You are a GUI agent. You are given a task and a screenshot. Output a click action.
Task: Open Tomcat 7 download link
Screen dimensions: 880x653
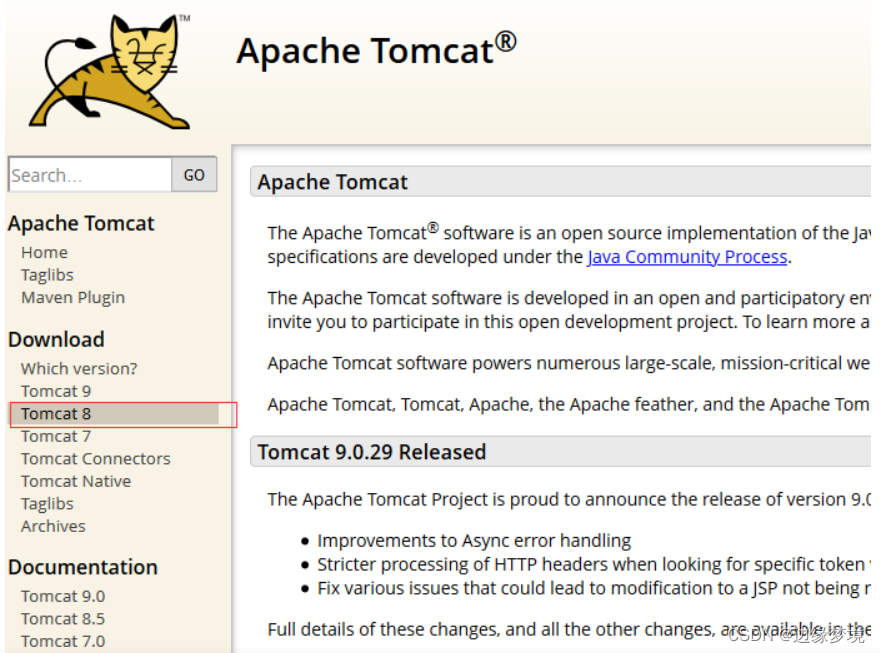click(56, 436)
